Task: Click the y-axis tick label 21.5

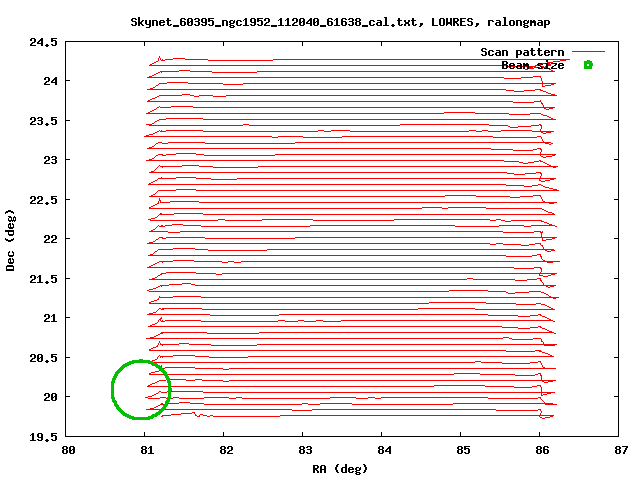Action: click(x=43, y=279)
